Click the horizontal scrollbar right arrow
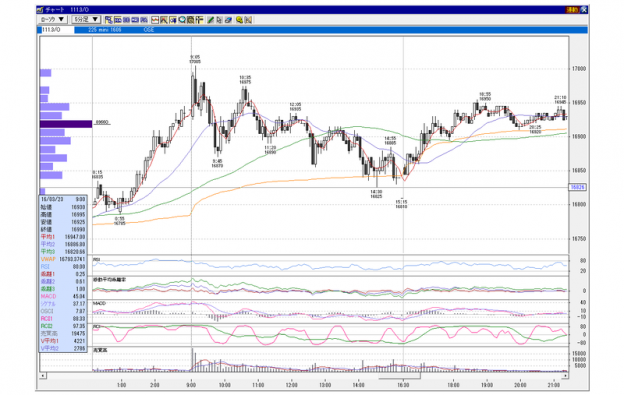 565,376
